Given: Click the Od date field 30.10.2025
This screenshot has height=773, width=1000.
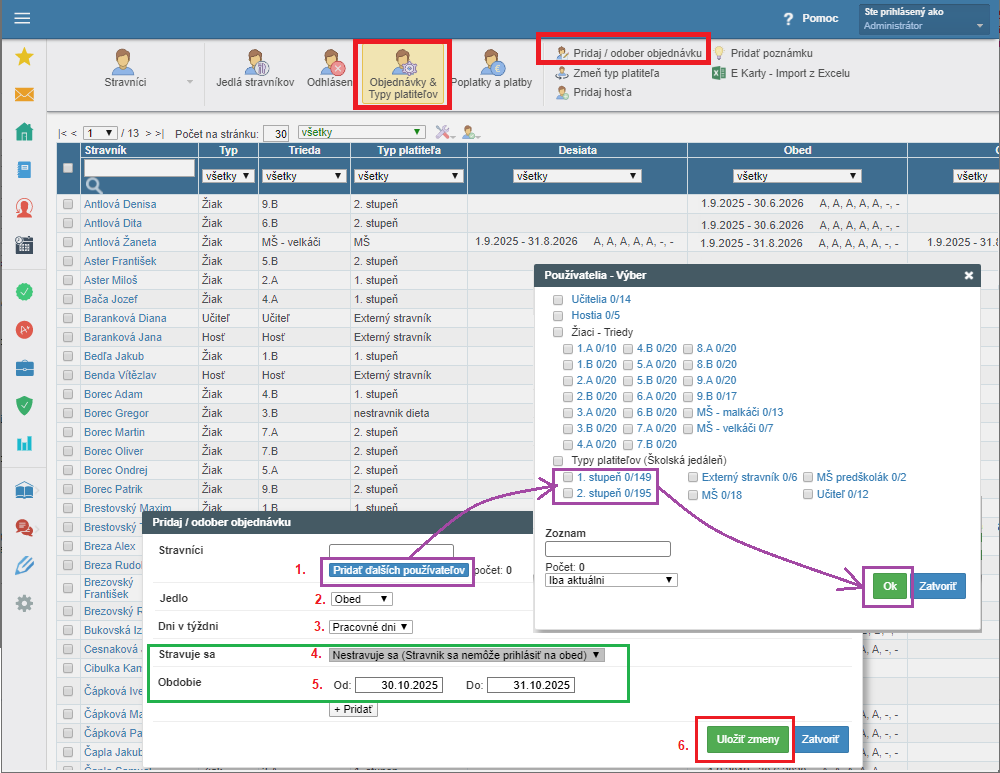Looking at the screenshot, I should point(398,685).
